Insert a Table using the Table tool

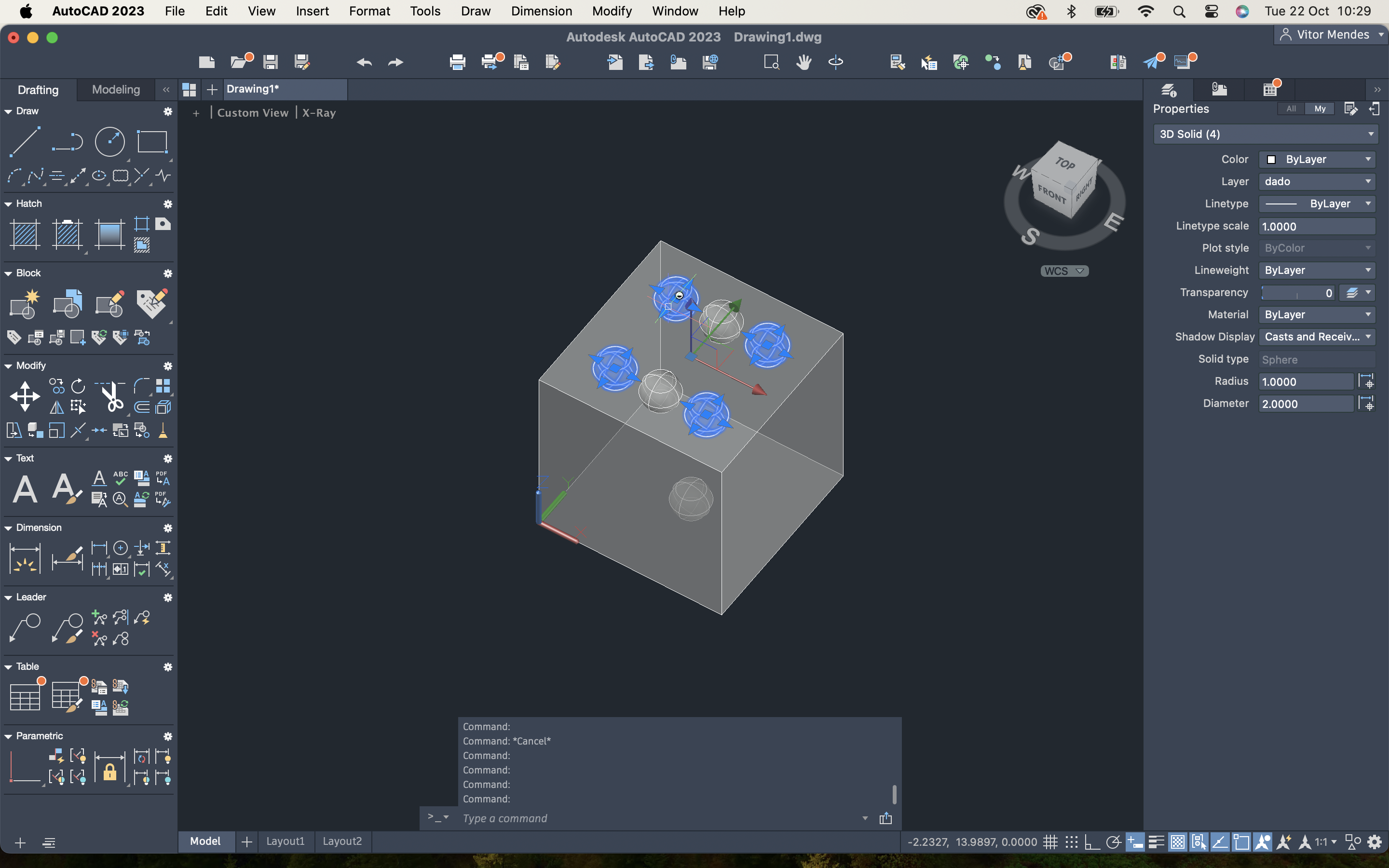[25, 696]
